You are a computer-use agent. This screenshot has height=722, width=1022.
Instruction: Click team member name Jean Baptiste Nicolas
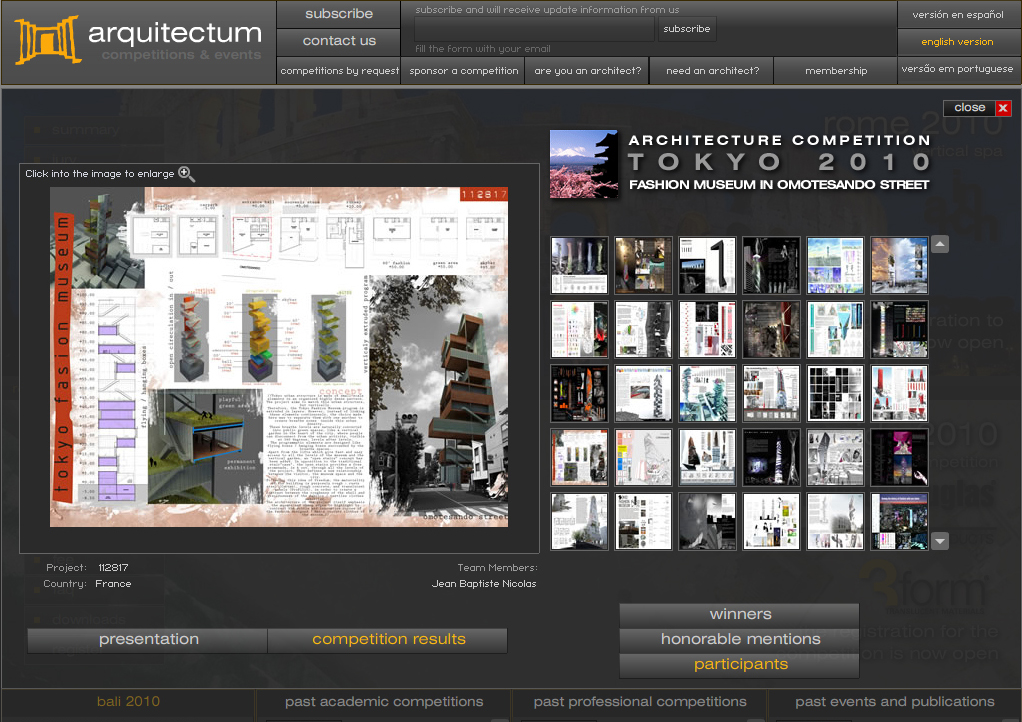484,584
